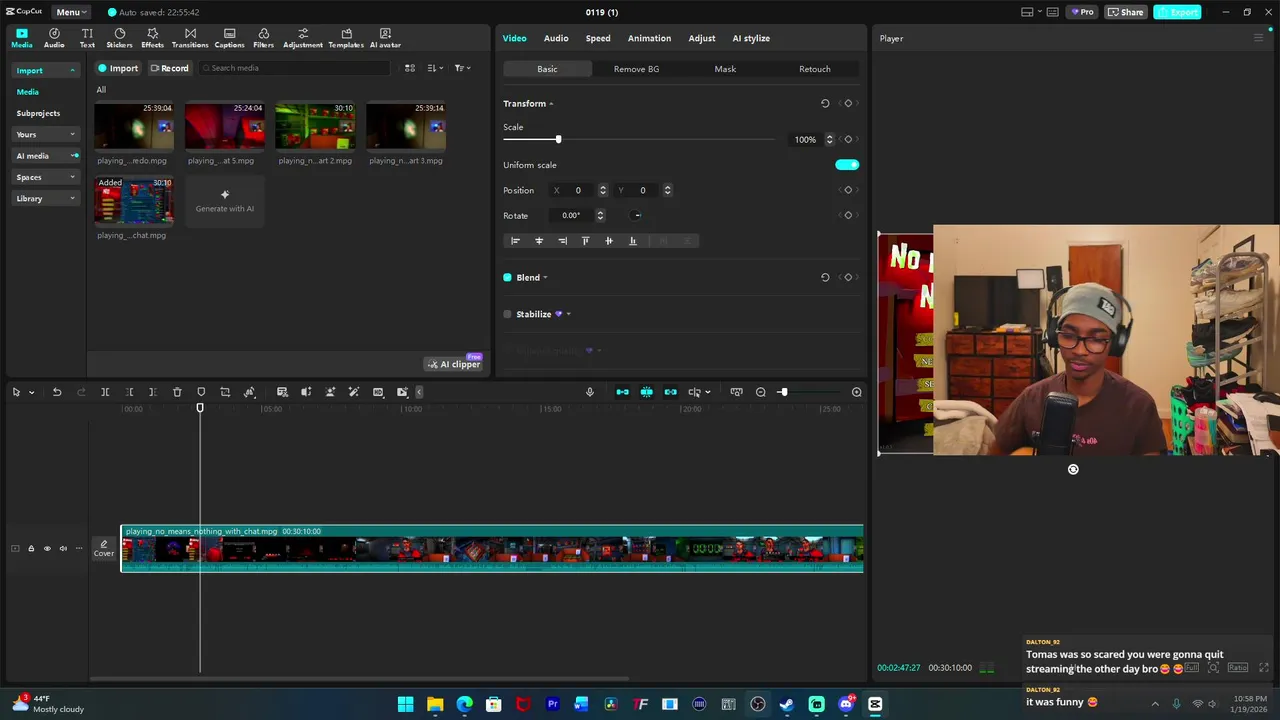Screen dimensions: 1280x720
Task: Zoom out the timeline
Action: 761,392
